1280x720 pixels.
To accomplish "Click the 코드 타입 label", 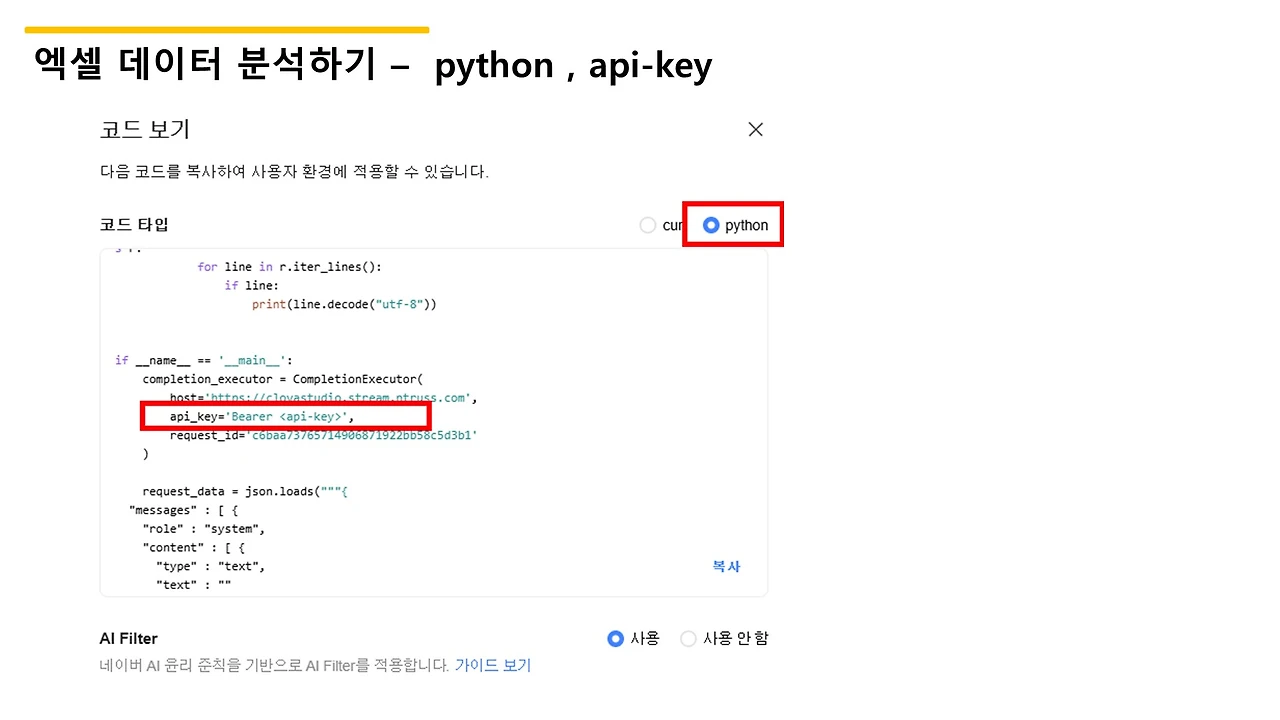I will click(134, 224).
